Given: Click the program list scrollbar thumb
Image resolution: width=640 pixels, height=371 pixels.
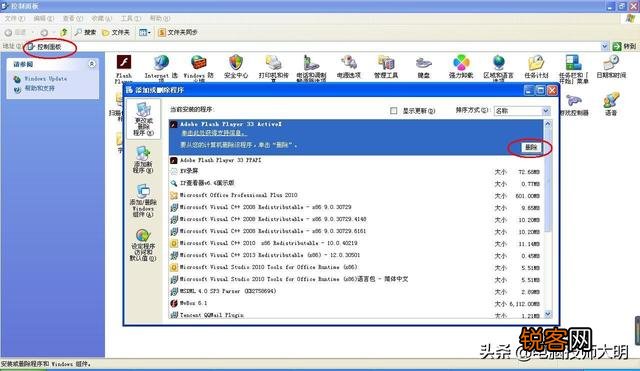Looking at the screenshot, I should pyautogui.click(x=548, y=180).
